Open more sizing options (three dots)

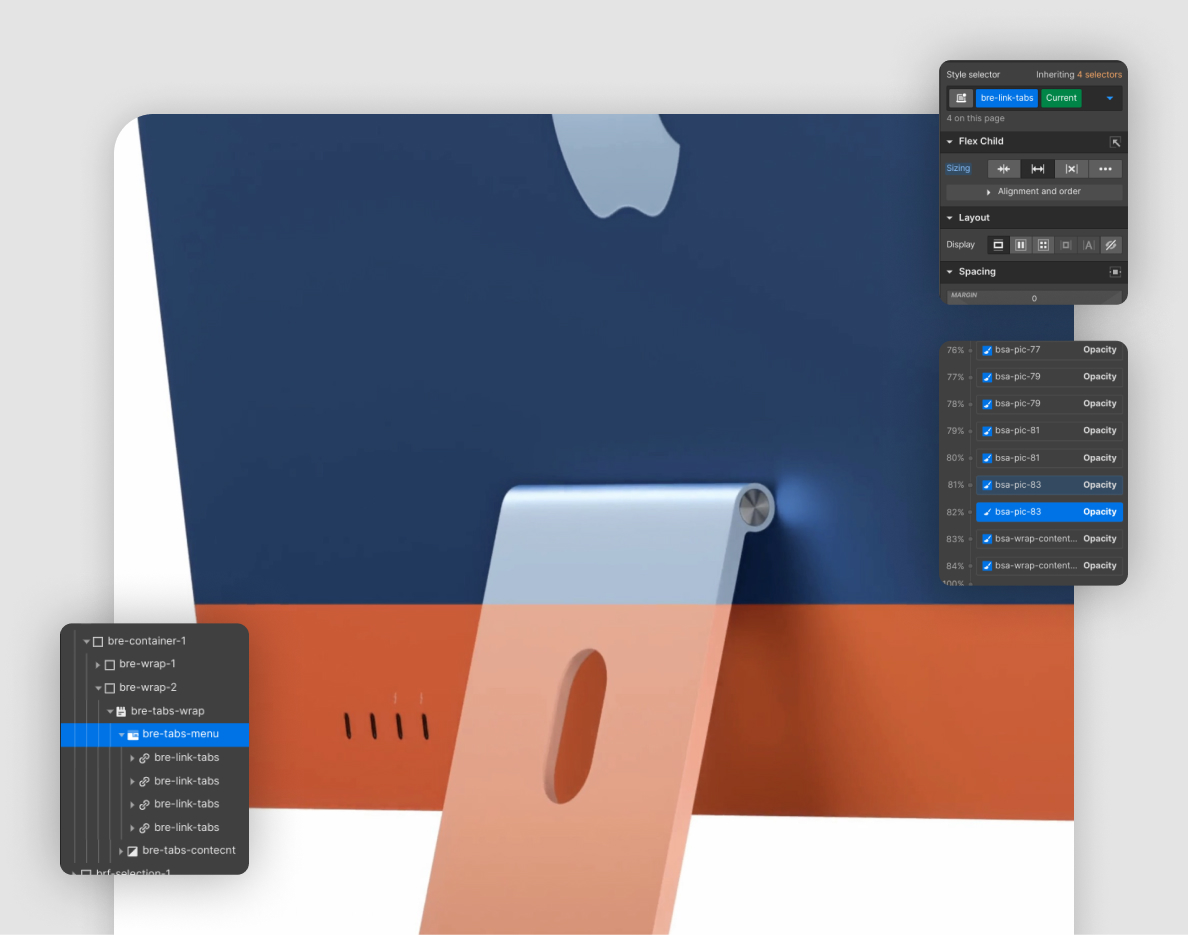(x=1106, y=169)
